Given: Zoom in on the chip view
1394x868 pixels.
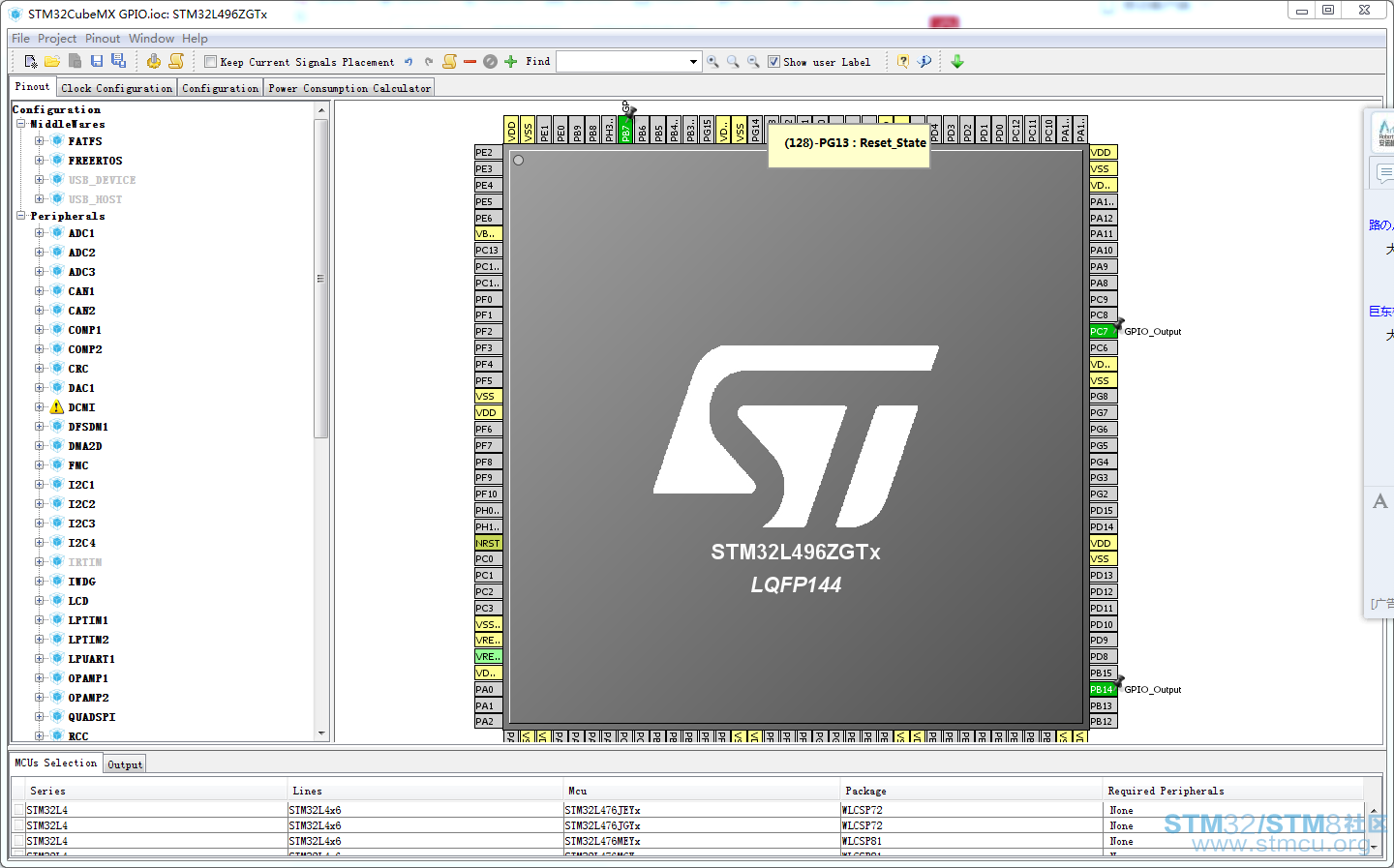Looking at the screenshot, I should pos(713,62).
